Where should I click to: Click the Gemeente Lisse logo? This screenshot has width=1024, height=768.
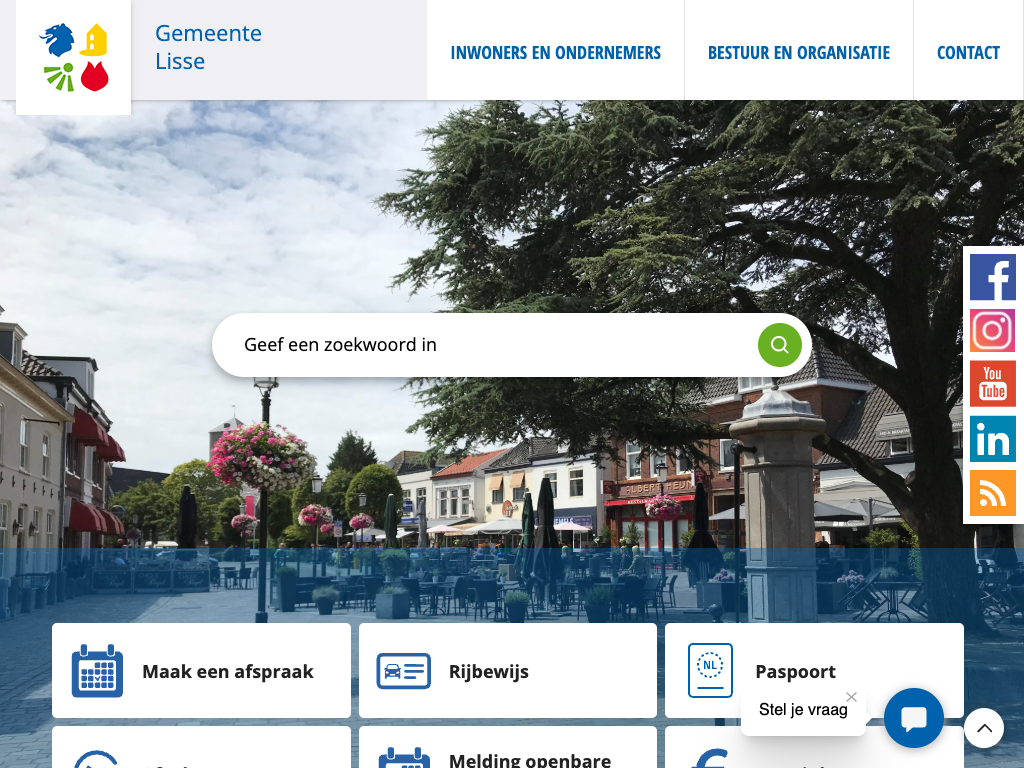pos(73,57)
